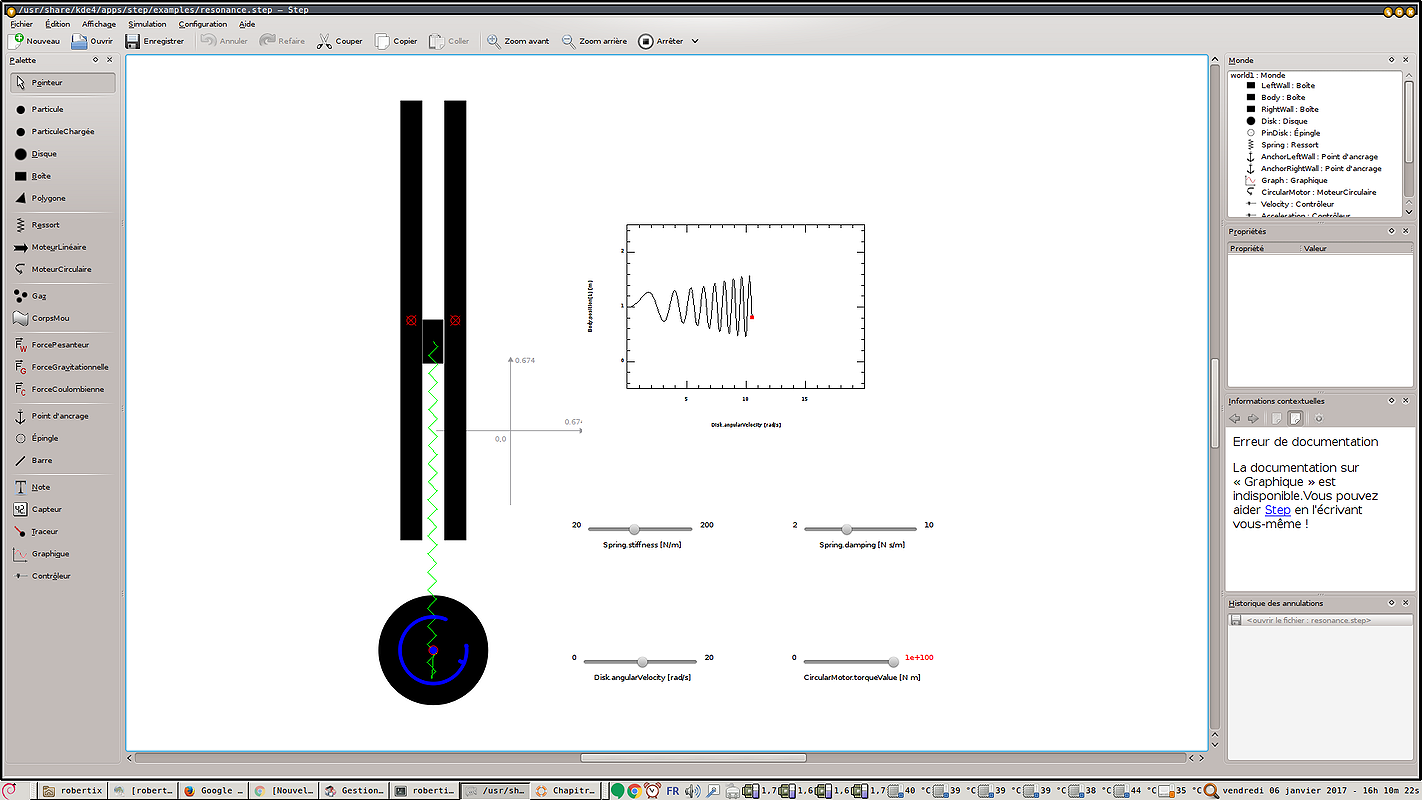Float the Monde panel

tap(1391, 61)
